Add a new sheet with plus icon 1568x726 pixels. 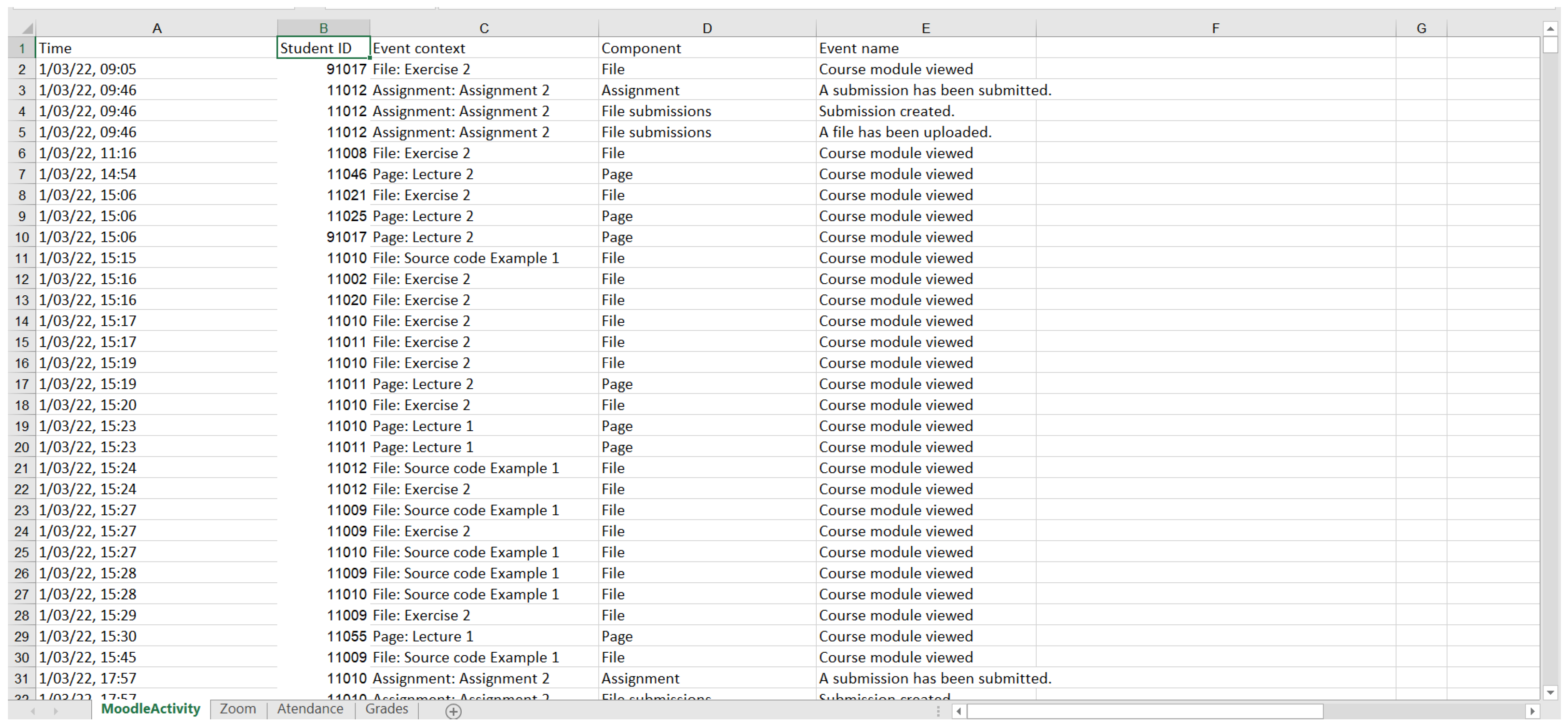(x=453, y=711)
